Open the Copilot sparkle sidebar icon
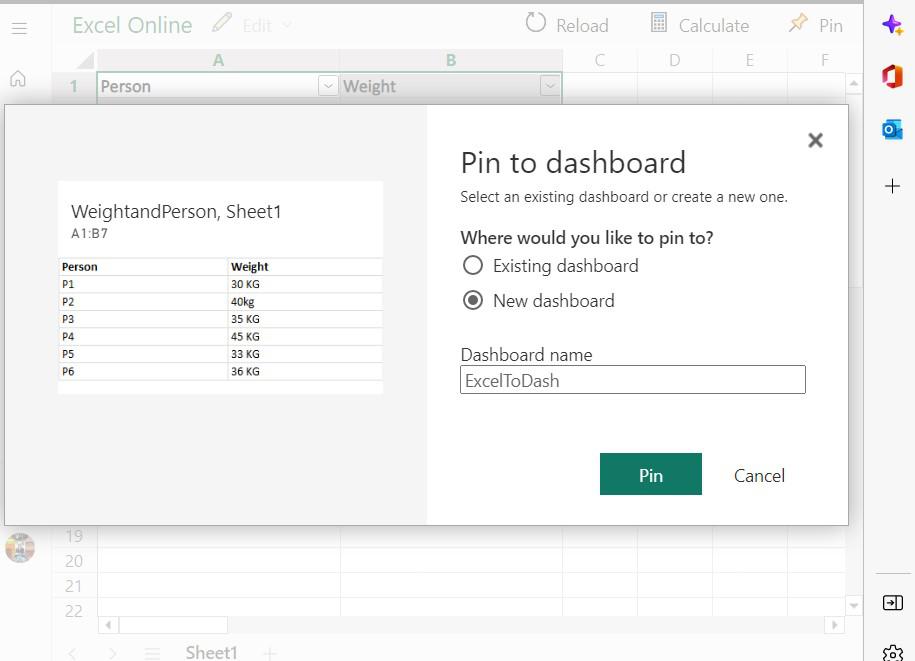 (x=892, y=25)
